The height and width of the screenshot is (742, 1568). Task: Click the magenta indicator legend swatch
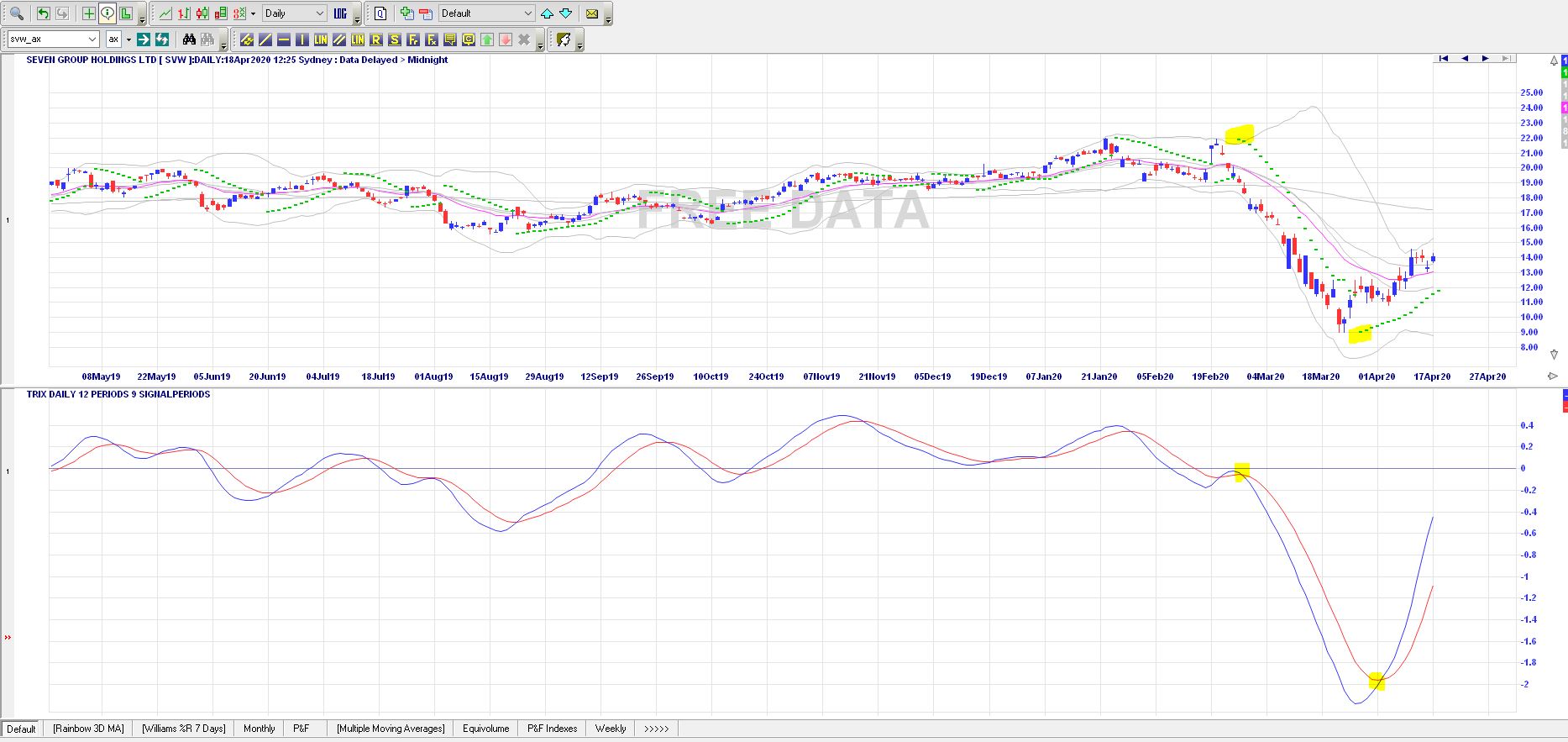tap(1565, 108)
